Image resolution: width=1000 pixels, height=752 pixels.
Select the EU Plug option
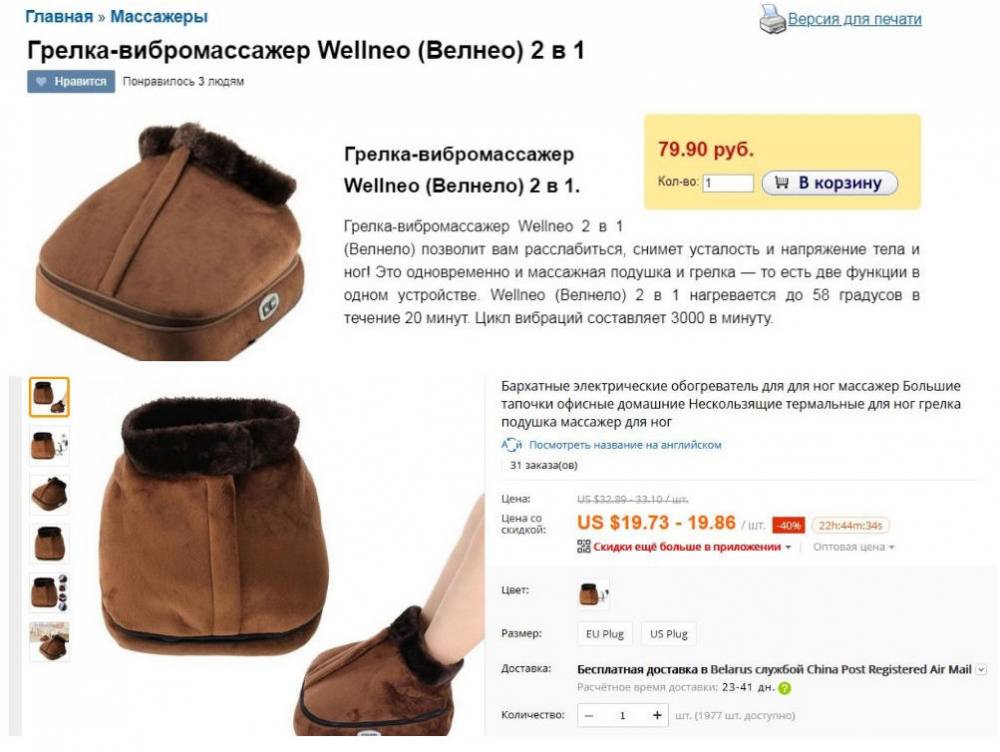(x=605, y=634)
